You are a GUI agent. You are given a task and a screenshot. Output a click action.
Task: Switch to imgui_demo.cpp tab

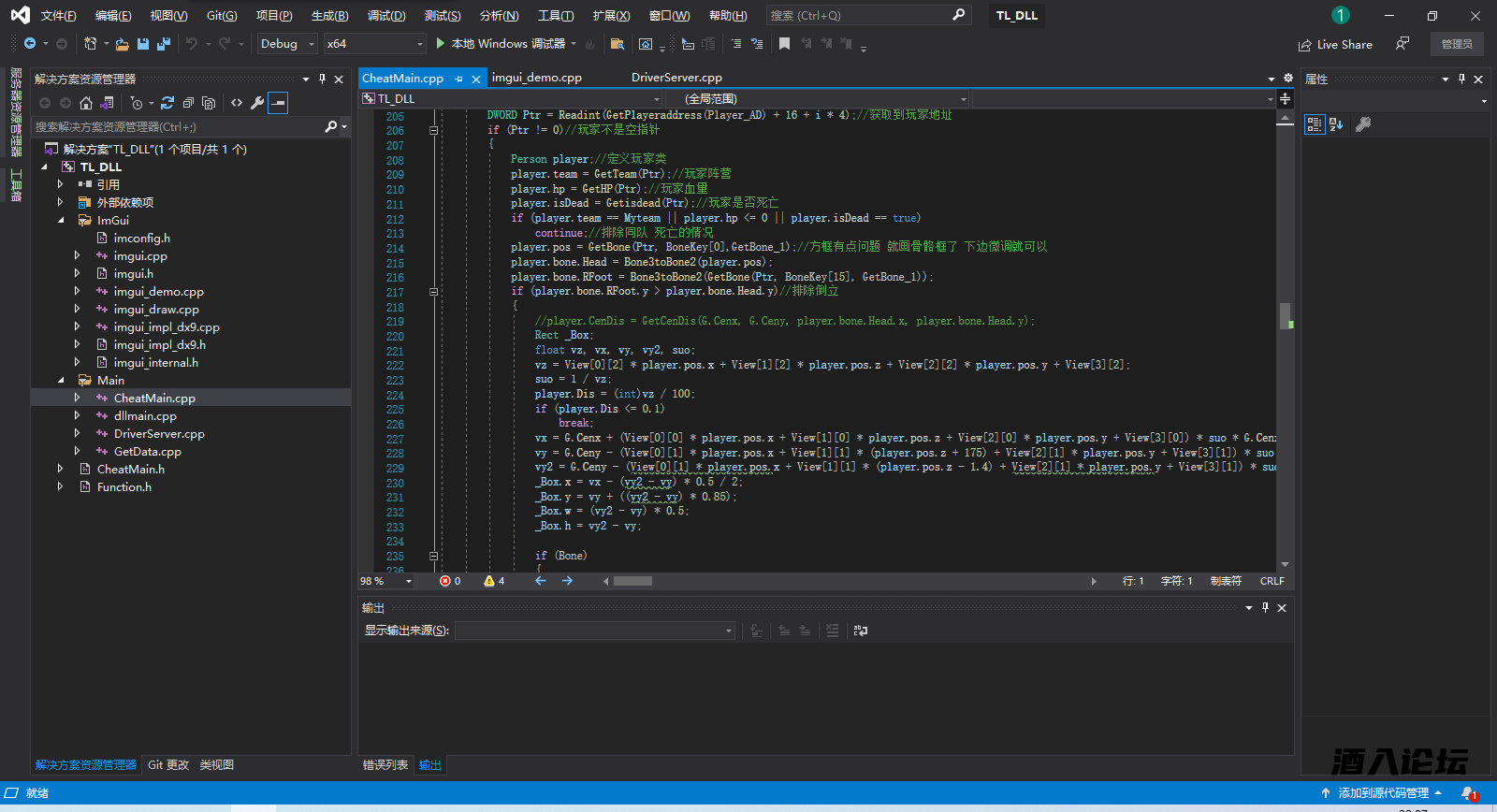point(537,78)
